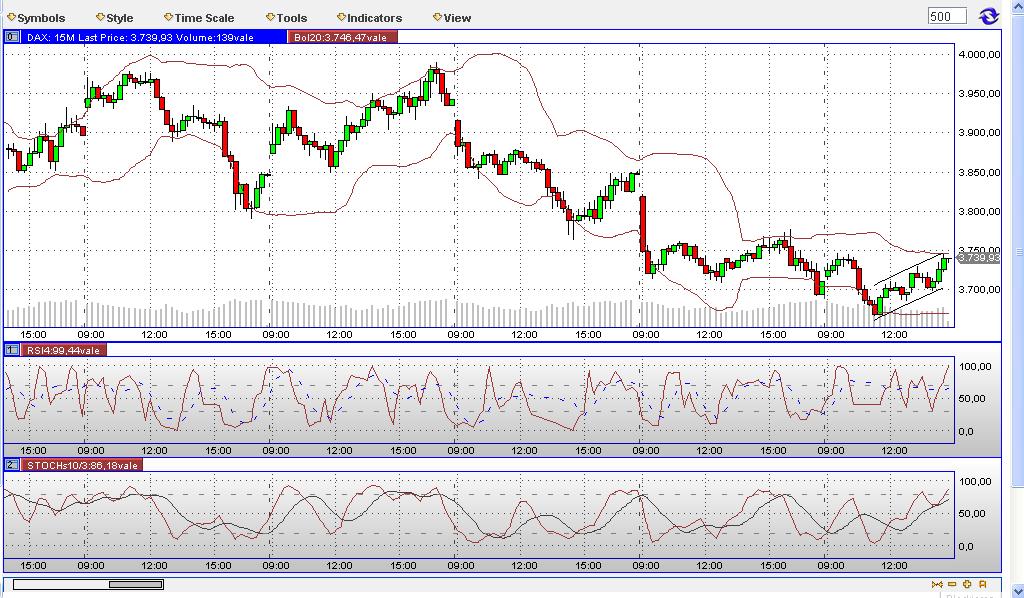This screenshot has width=1024, height=598.
Task: Click the 500 bar-count input field
Action: click(x=946, y=16)
